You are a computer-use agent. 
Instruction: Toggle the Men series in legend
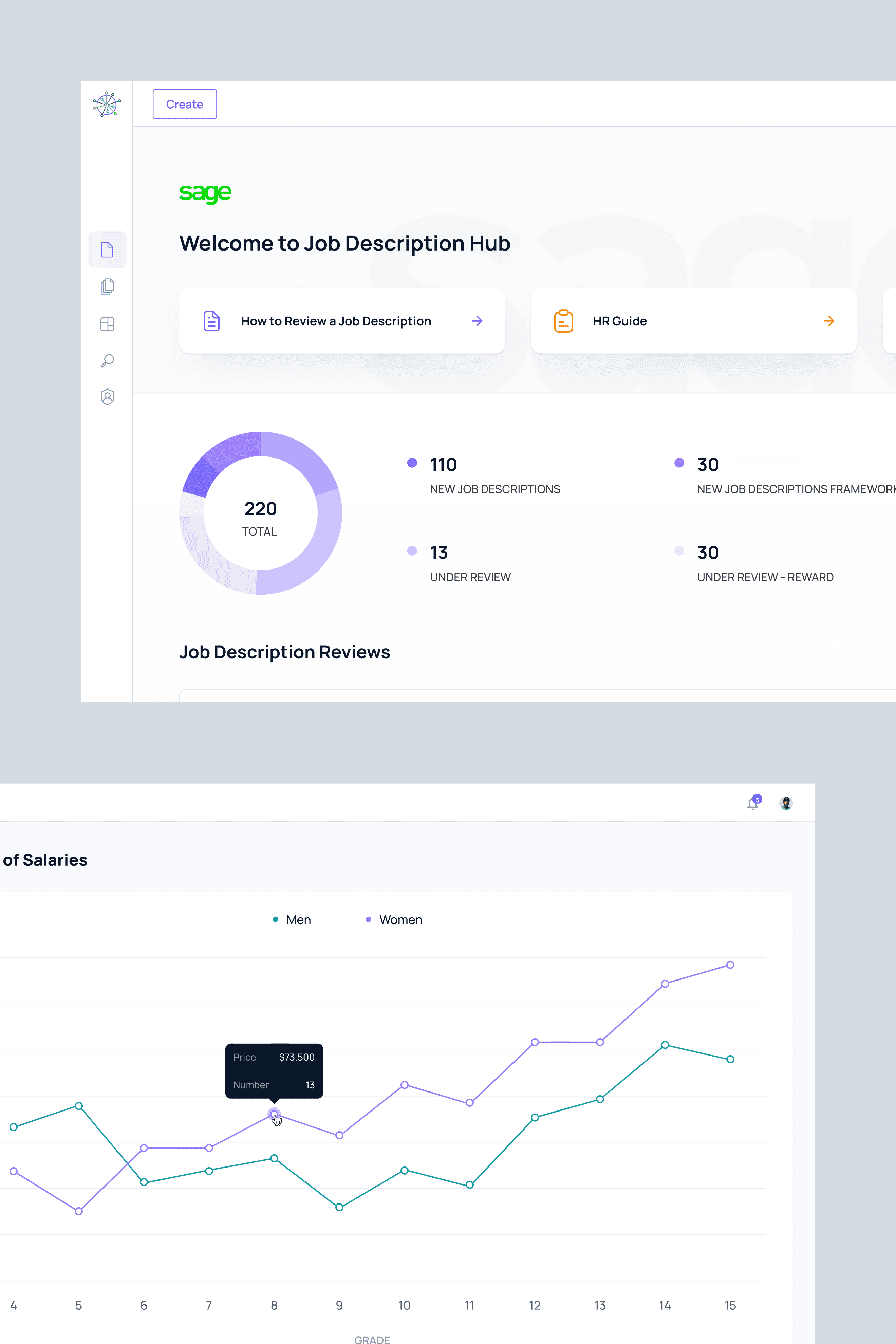(292, 919)
